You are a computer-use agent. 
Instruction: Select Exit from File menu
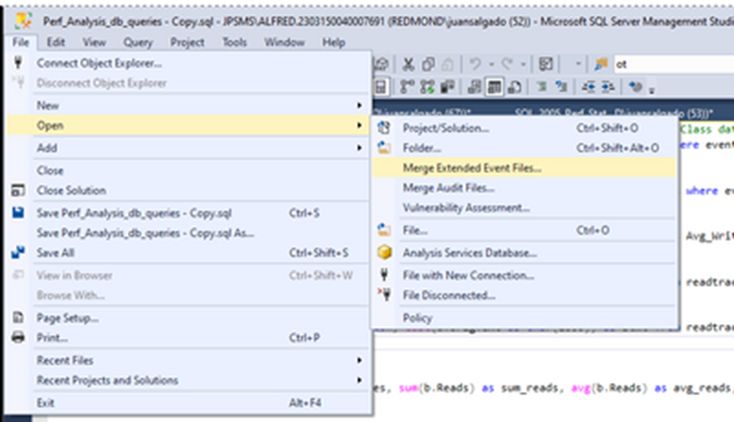[x=187, y=402]
